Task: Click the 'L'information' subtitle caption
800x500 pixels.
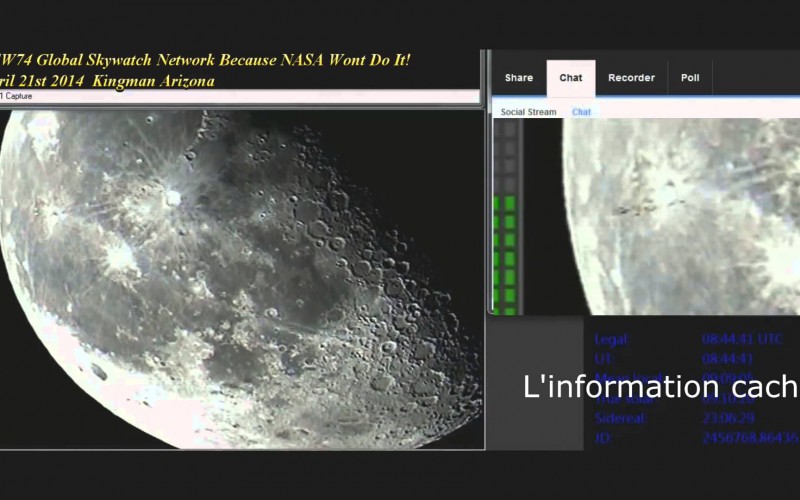Action: (x=661, y=387)
